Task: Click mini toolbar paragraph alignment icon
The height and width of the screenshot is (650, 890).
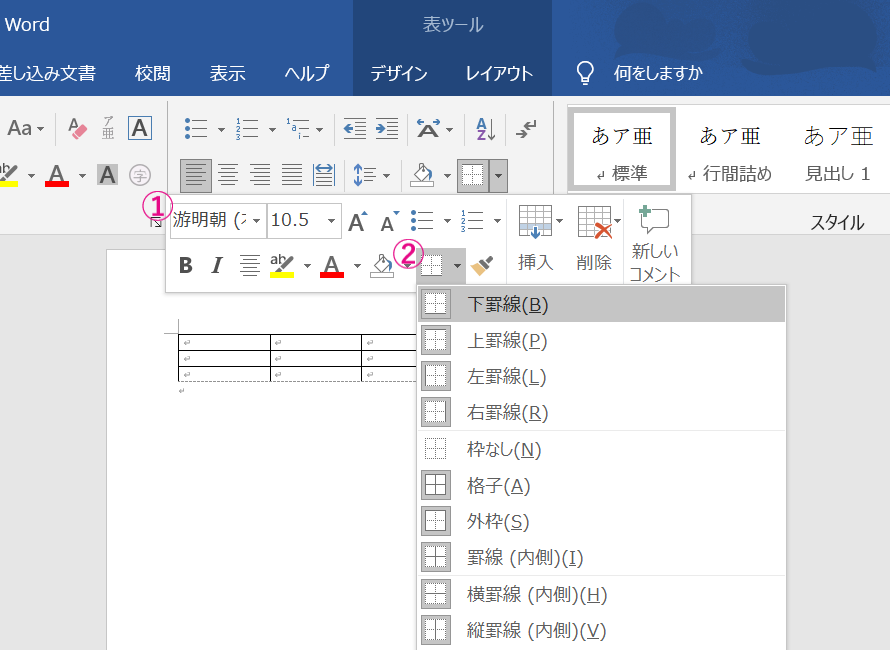Action: click(249, 265)
